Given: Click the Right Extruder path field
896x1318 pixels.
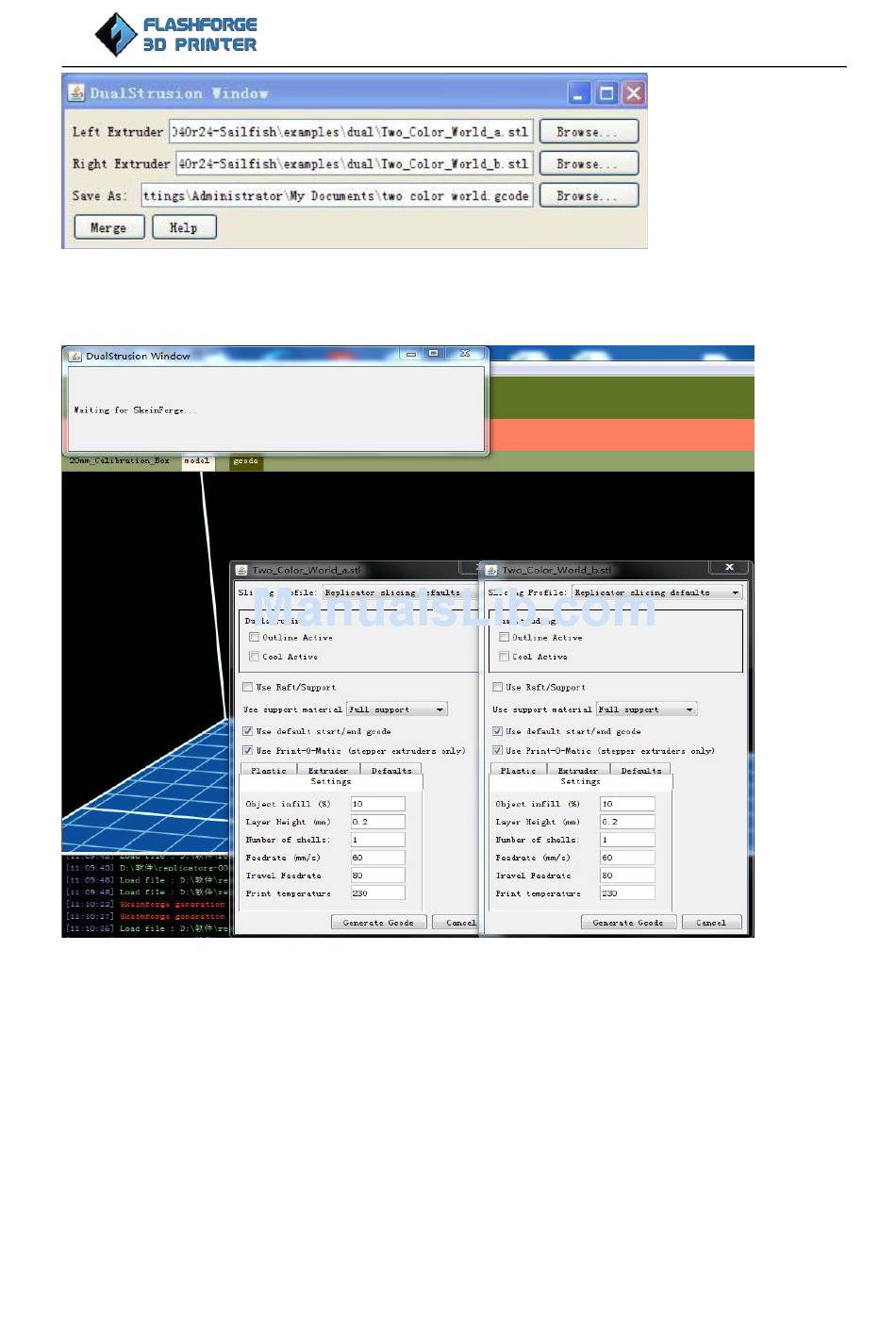Looking at the screenshot, I should (355, 164).
